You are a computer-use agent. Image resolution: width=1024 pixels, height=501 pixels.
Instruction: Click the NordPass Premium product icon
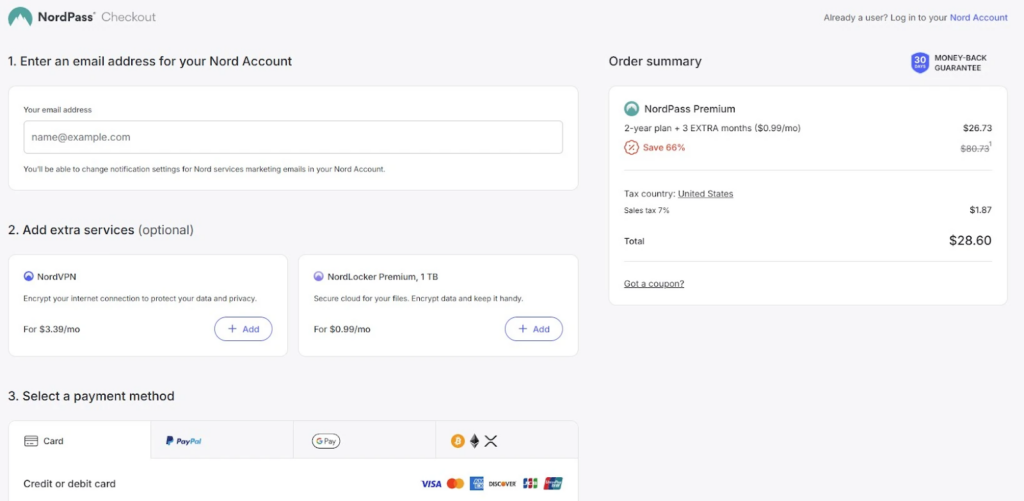pyautogui.click(x=631, y=109)
